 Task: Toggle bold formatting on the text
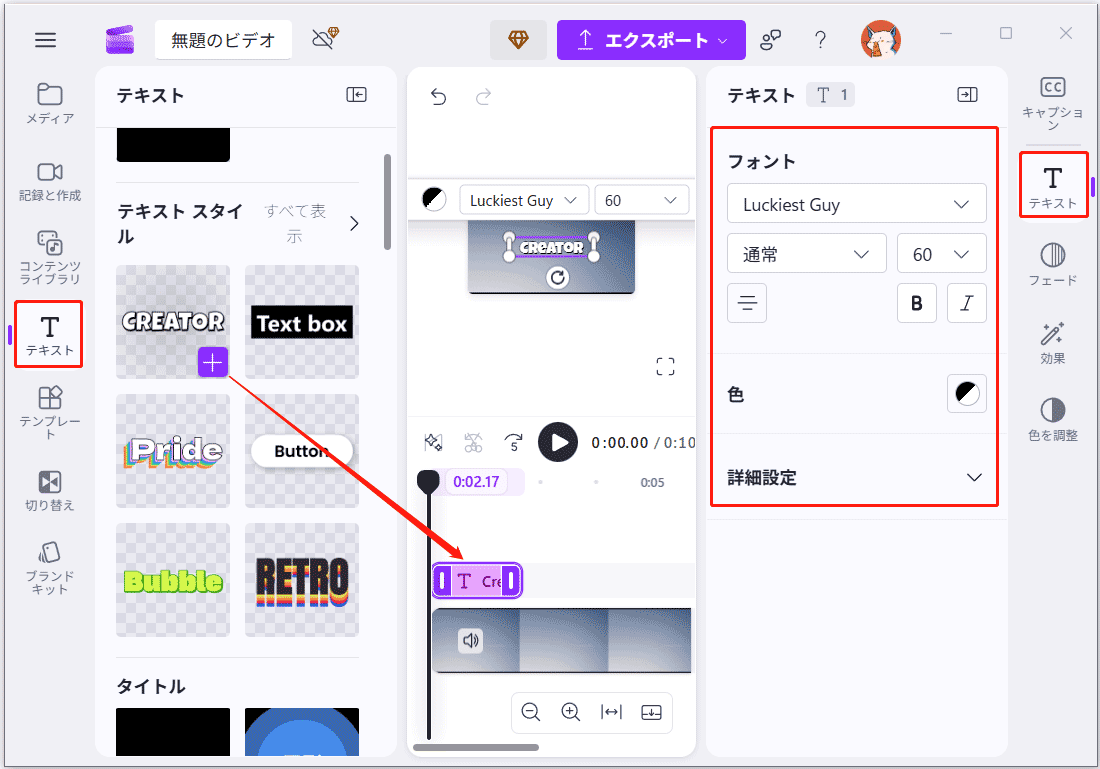click(917, 303)
